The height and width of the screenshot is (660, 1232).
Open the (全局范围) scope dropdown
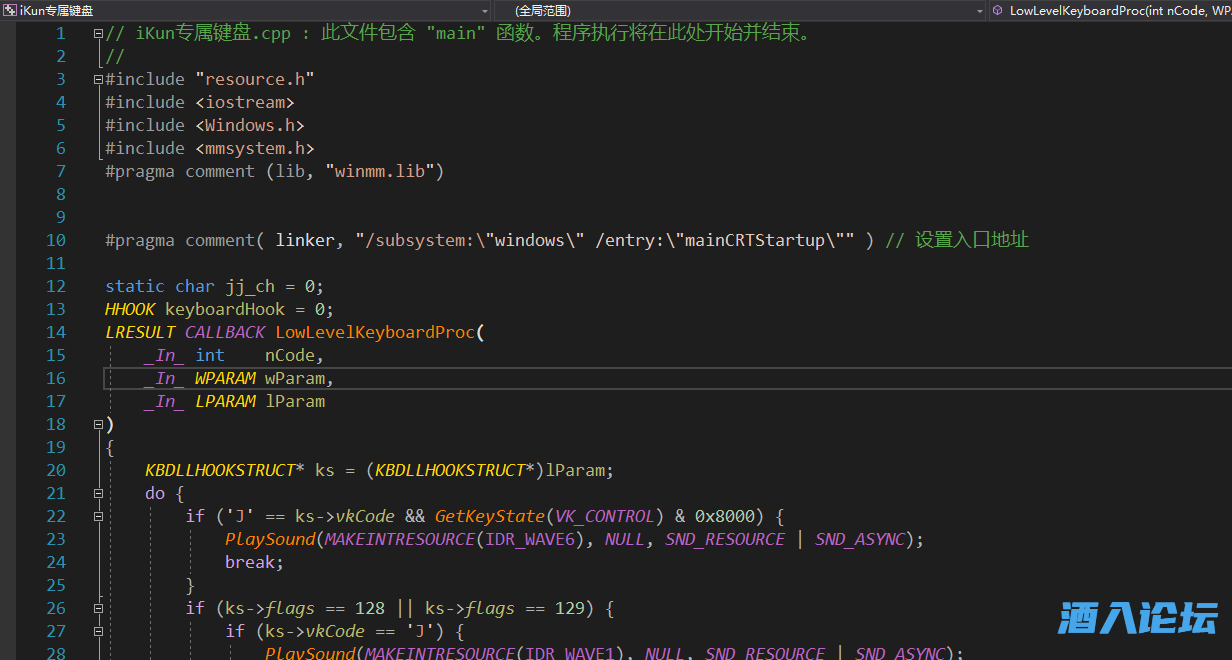(740, 10)
